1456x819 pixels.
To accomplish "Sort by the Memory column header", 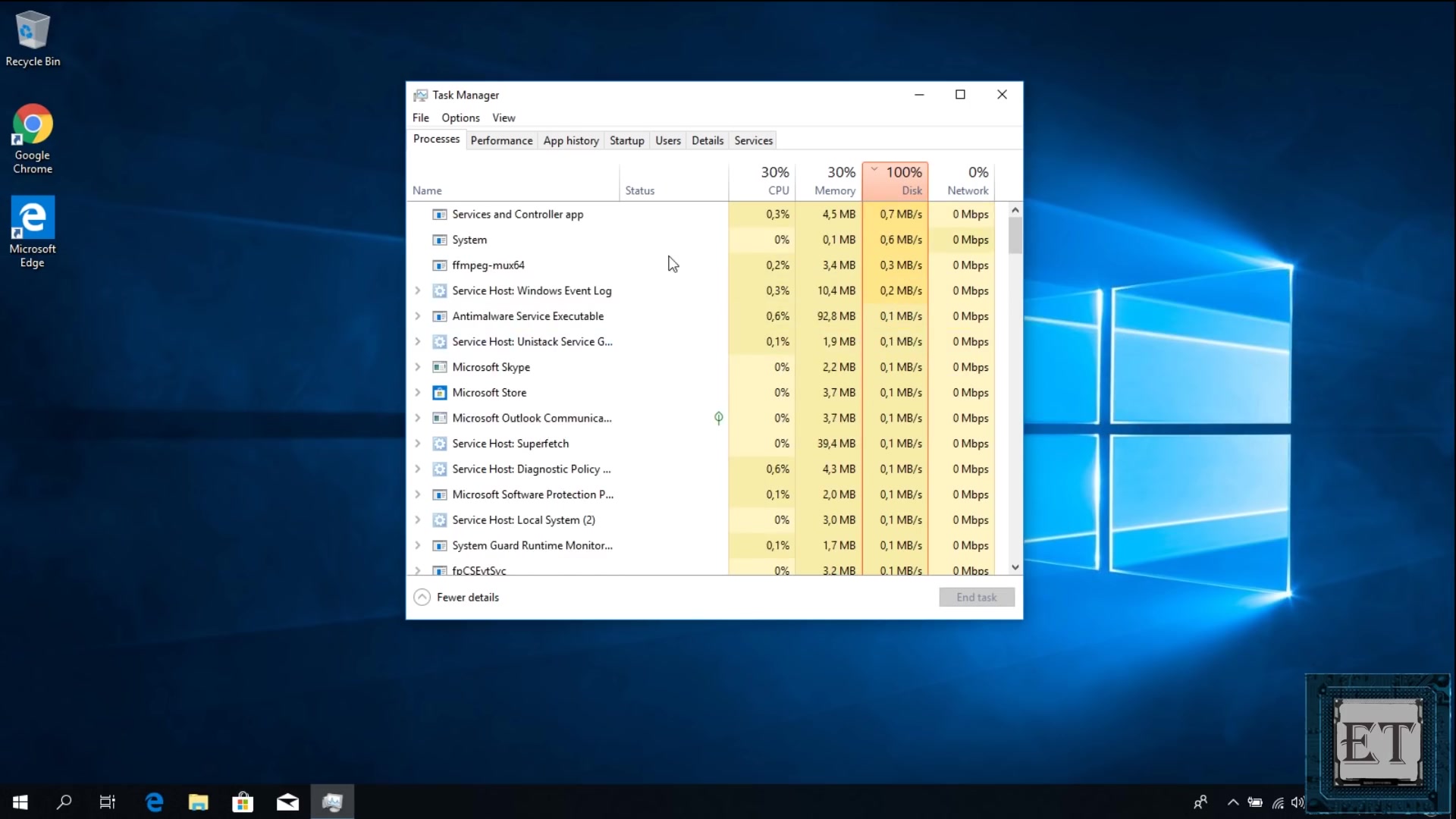I will (828, 181).
